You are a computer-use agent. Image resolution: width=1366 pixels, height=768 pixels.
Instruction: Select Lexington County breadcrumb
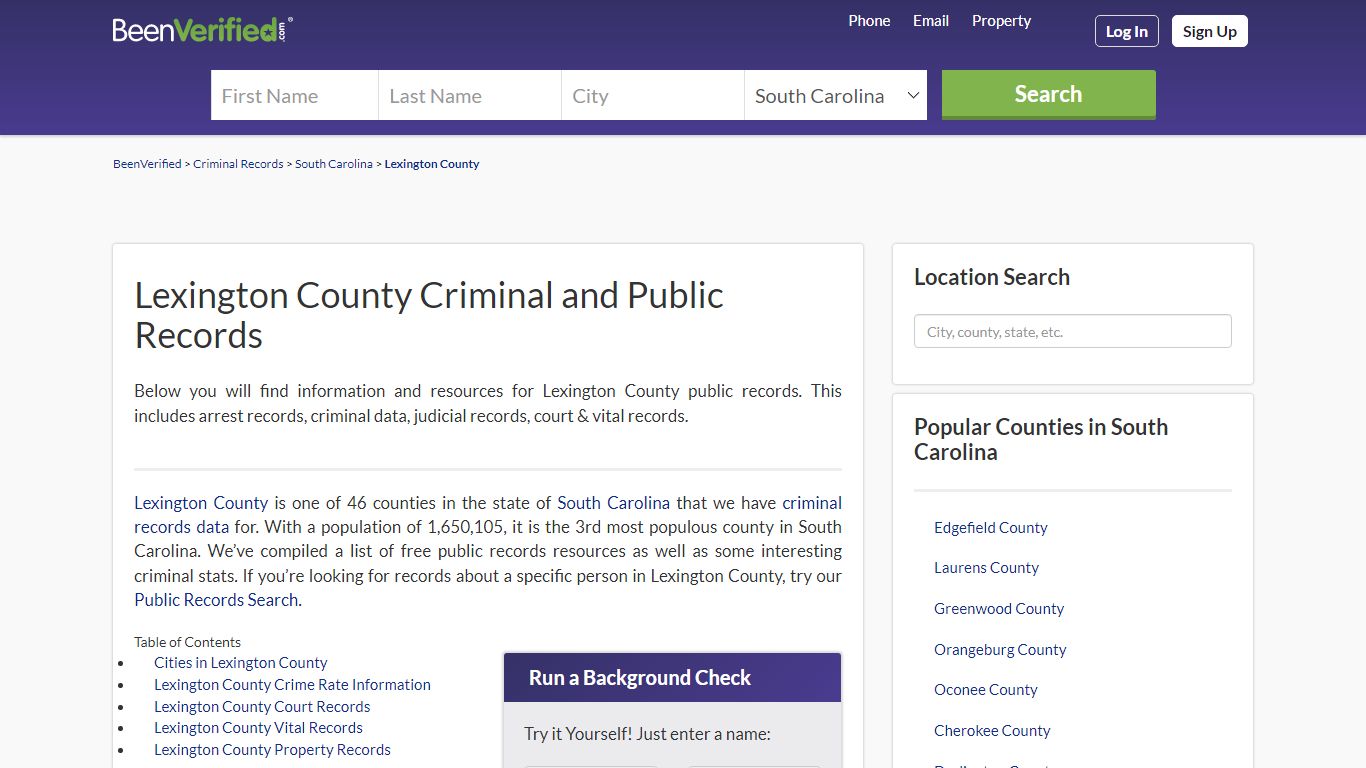[x=432, y=164]
